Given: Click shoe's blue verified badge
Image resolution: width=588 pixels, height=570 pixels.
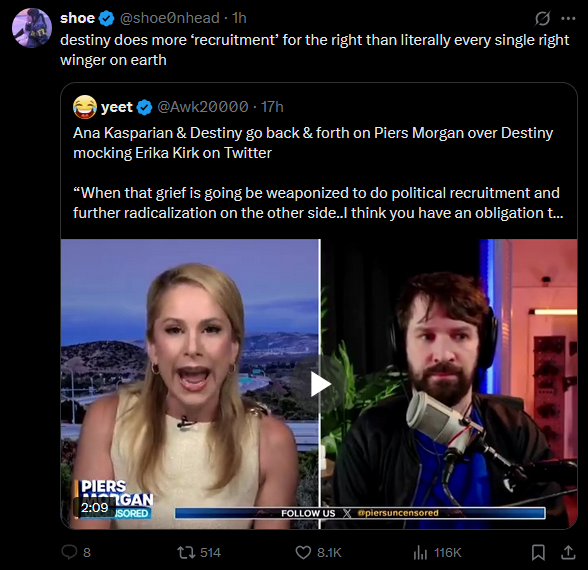Looking at the screenshot, I should (106, 18).
